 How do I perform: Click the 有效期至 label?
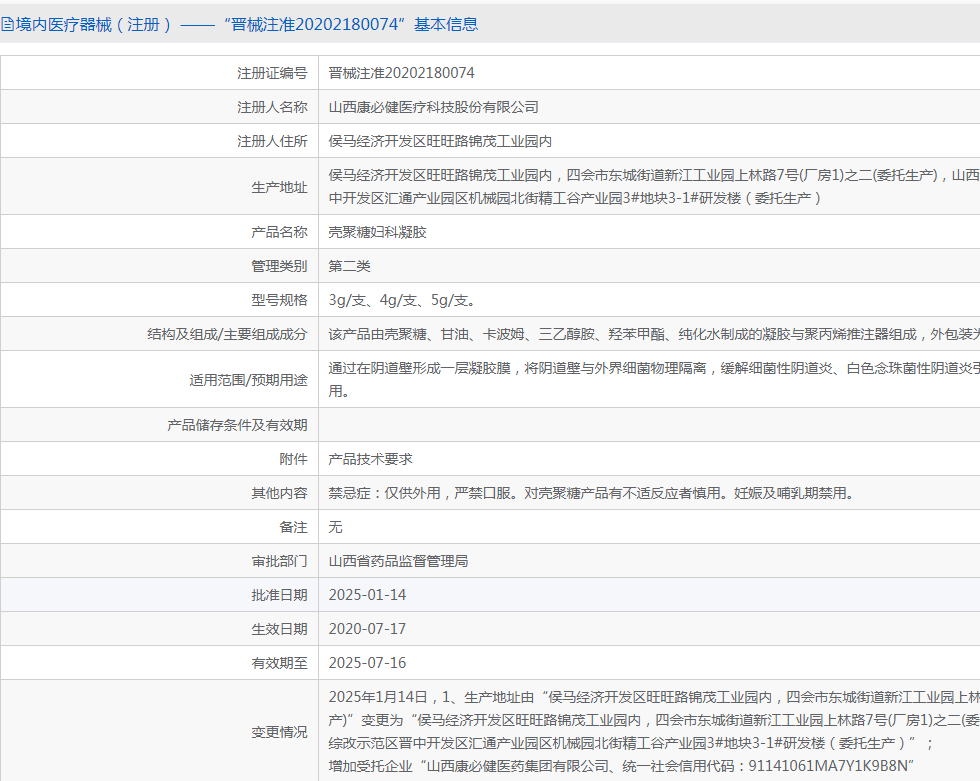click(279, 663)
